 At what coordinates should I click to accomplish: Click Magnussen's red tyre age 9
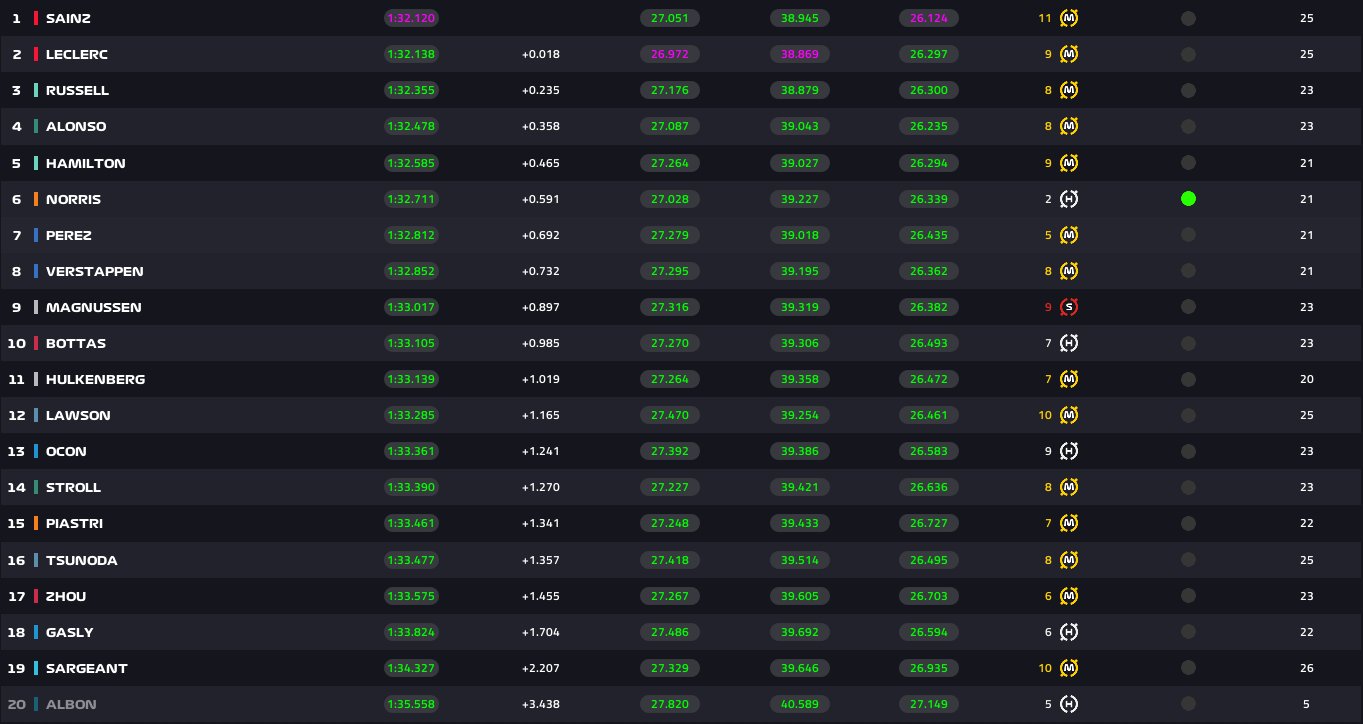coord(1048,307)
